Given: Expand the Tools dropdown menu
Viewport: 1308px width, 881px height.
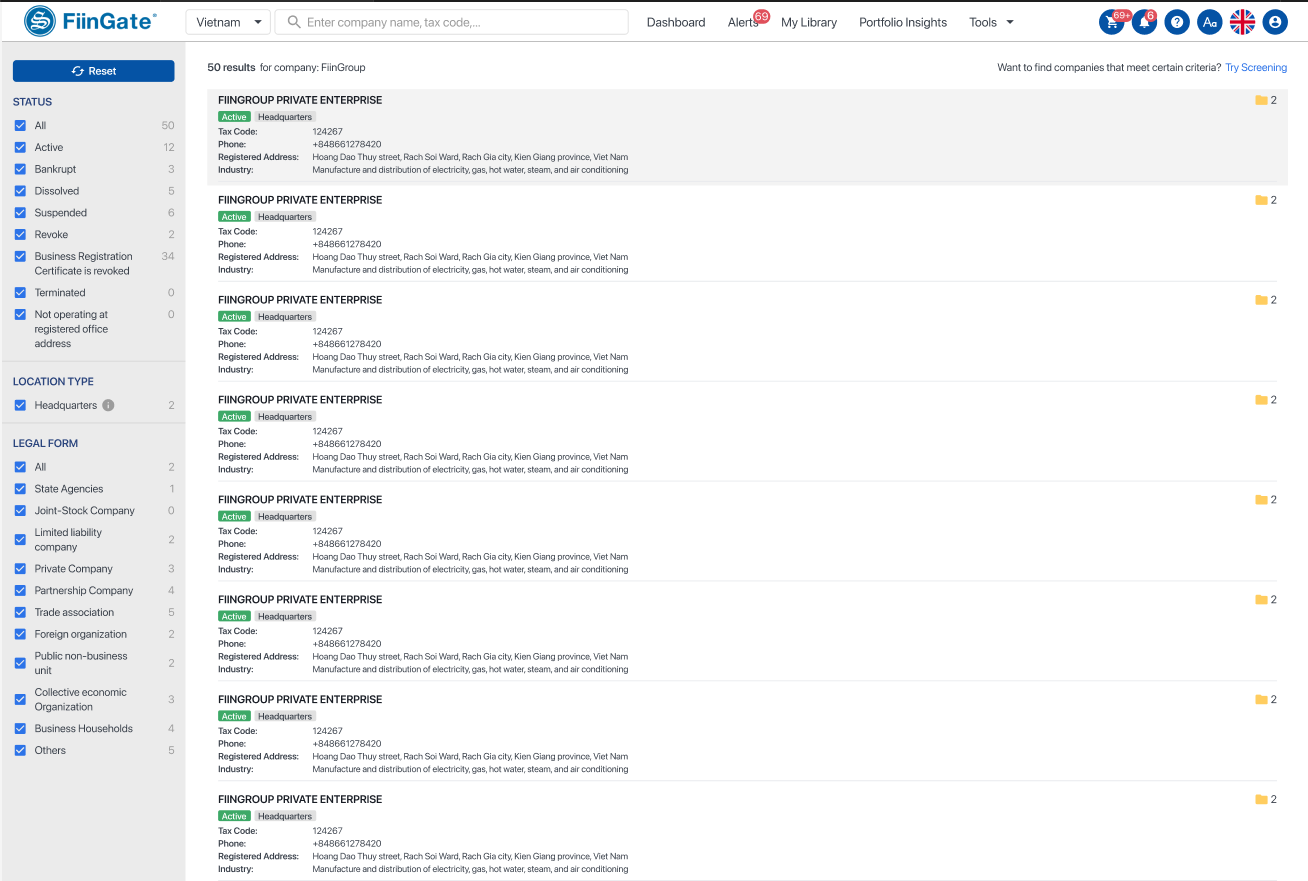Looking at the screenshot, I should [991, 22].
